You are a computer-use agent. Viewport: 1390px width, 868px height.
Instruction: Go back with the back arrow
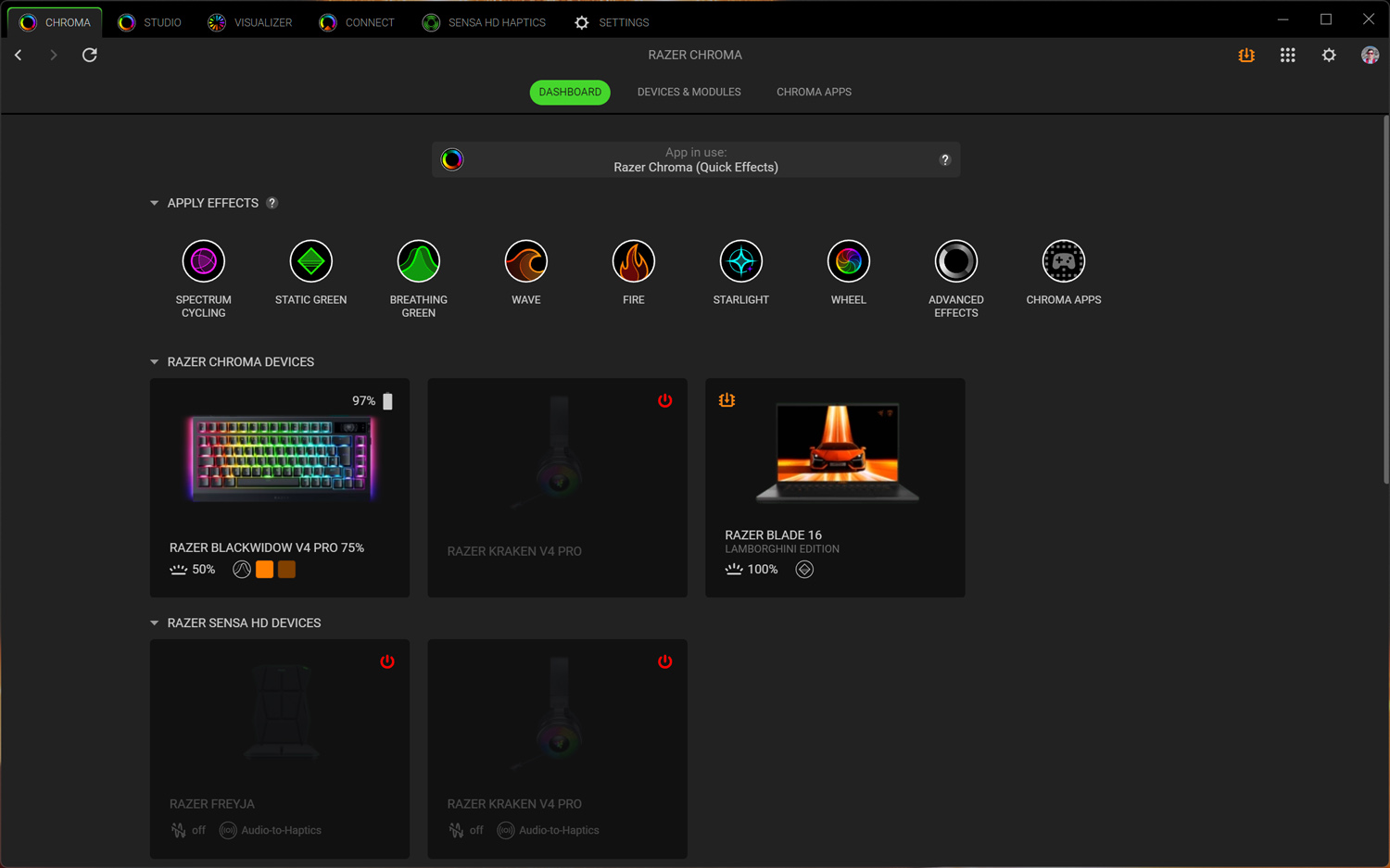coord(19,55)
